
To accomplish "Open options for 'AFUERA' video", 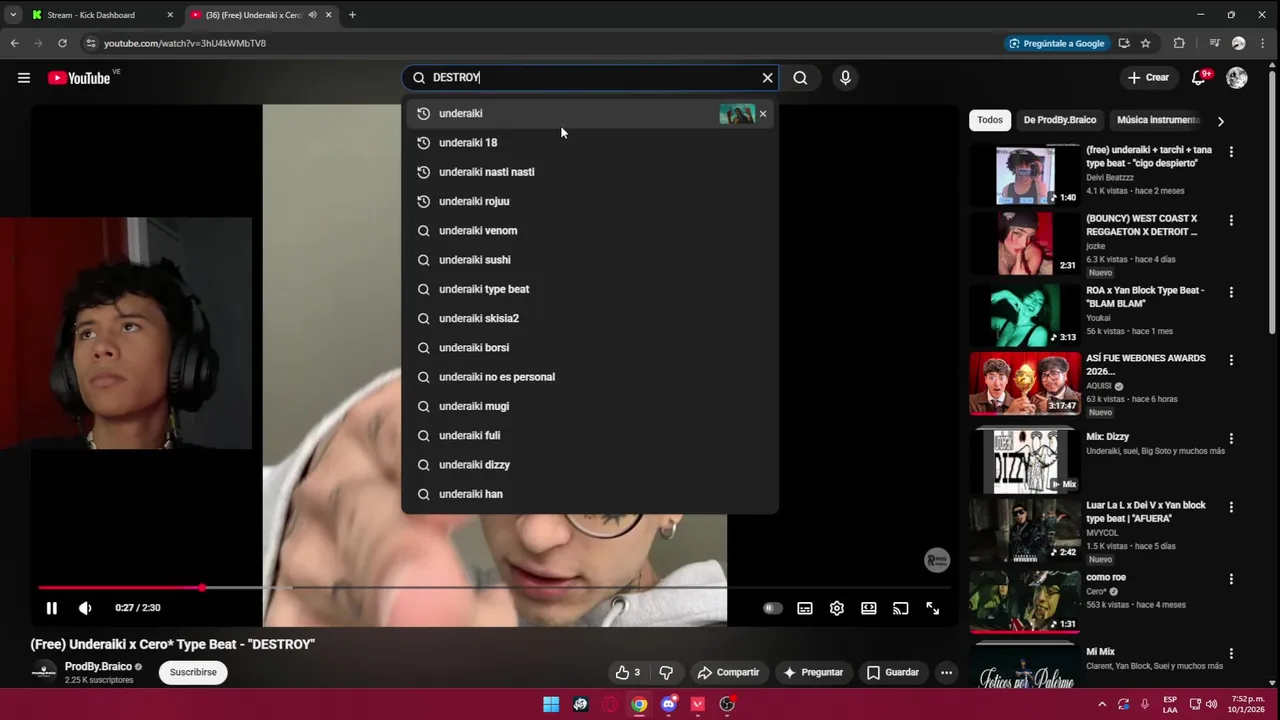I will tap(1231, 507).
